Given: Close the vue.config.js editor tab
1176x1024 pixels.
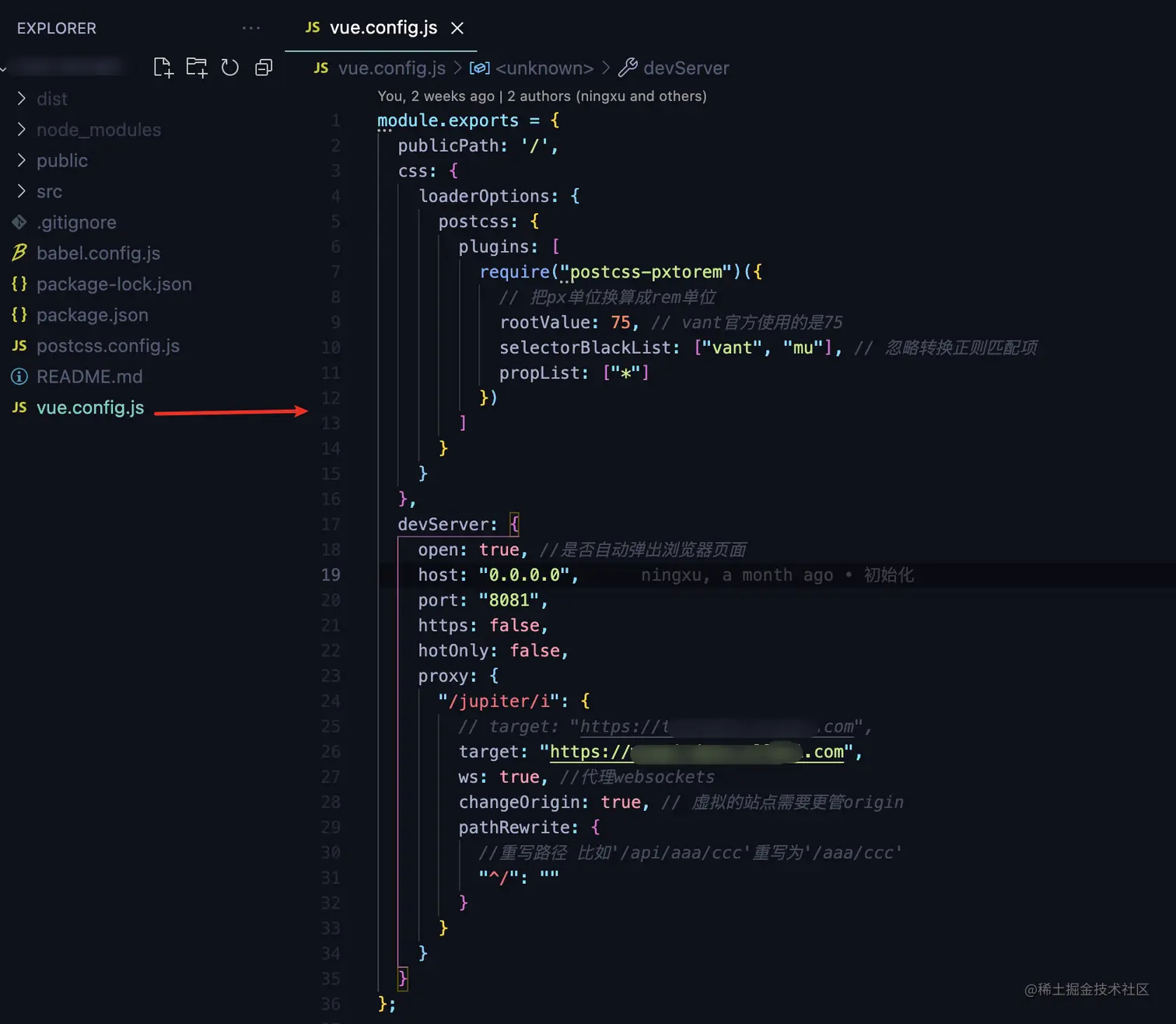Looking at the screenshot, I should [457, 28].
